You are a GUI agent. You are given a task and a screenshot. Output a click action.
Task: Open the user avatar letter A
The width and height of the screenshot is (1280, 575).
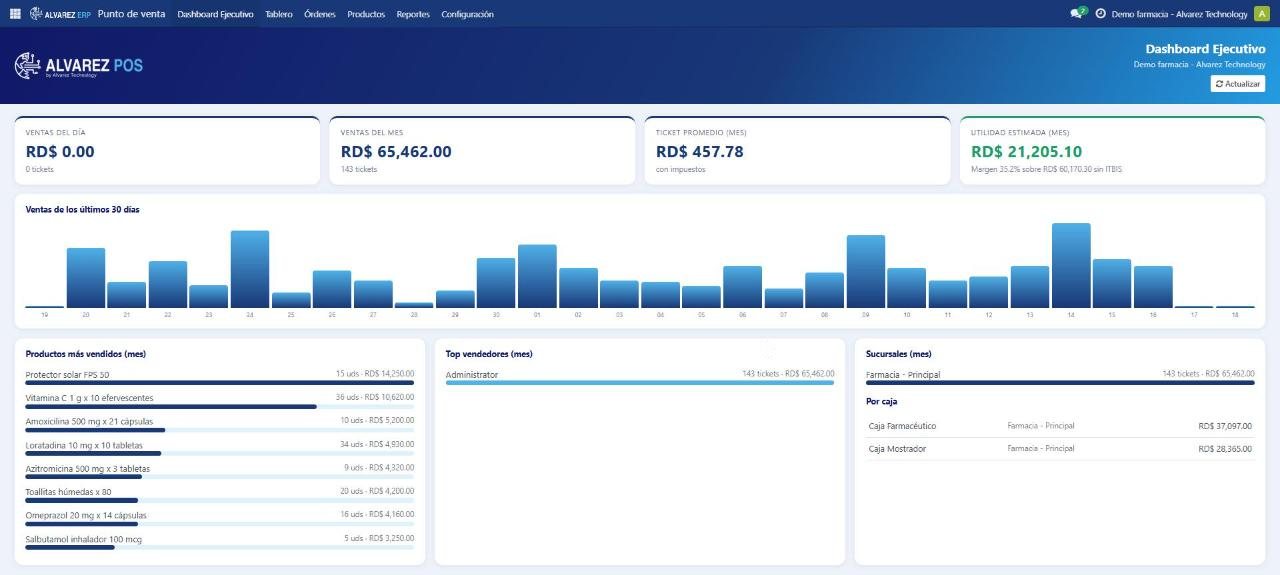coord(1260,14)
